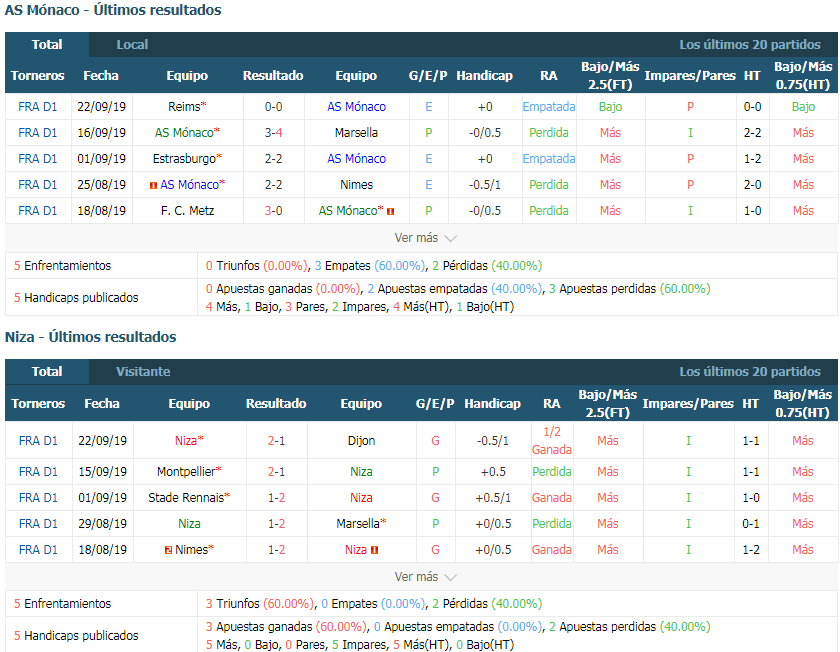
Task: Click the '1/2 Ganada' RA cell in the Dijon row
Action: coord(552,440)
